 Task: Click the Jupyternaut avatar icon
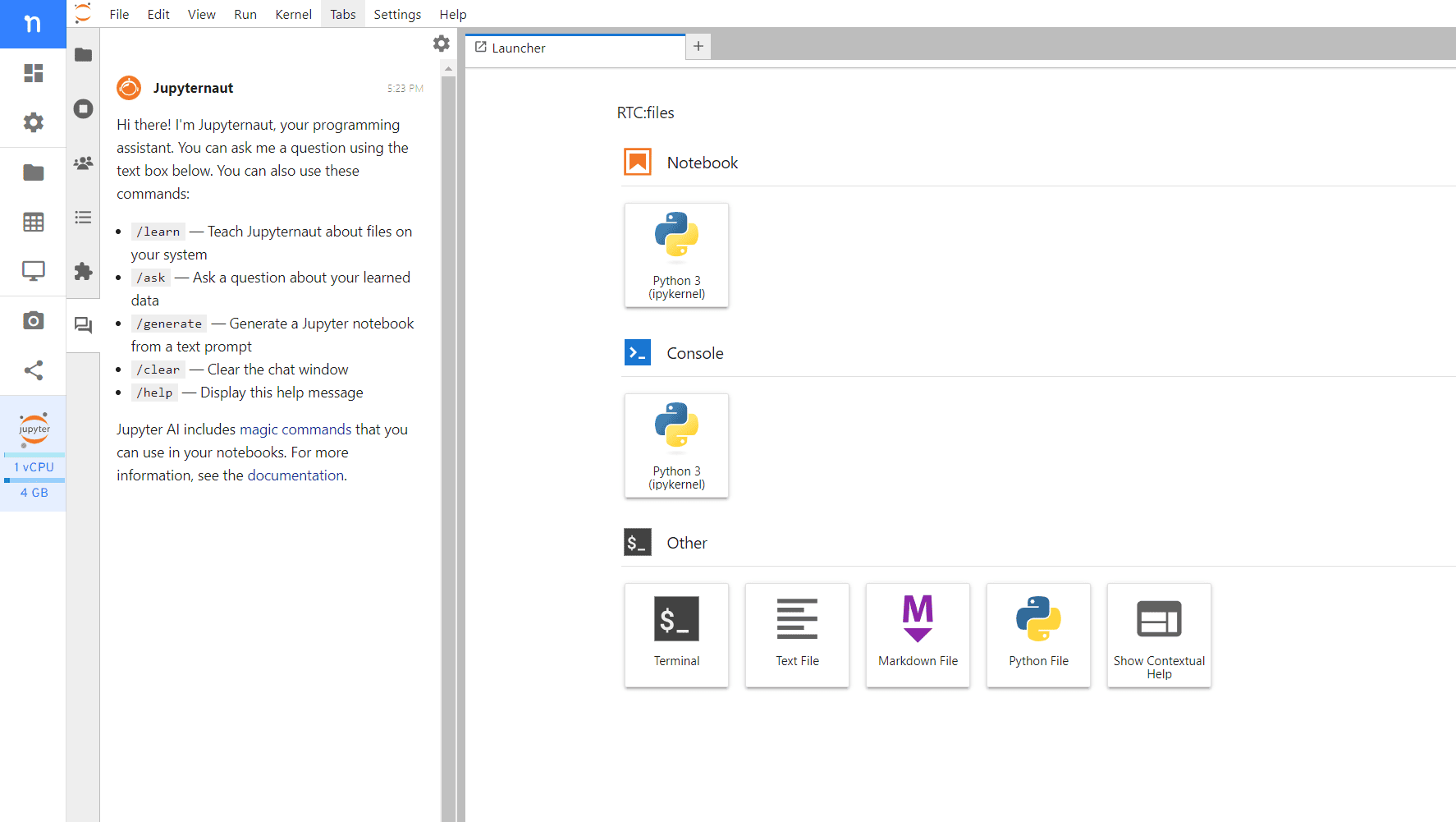(x=129, y=88)
